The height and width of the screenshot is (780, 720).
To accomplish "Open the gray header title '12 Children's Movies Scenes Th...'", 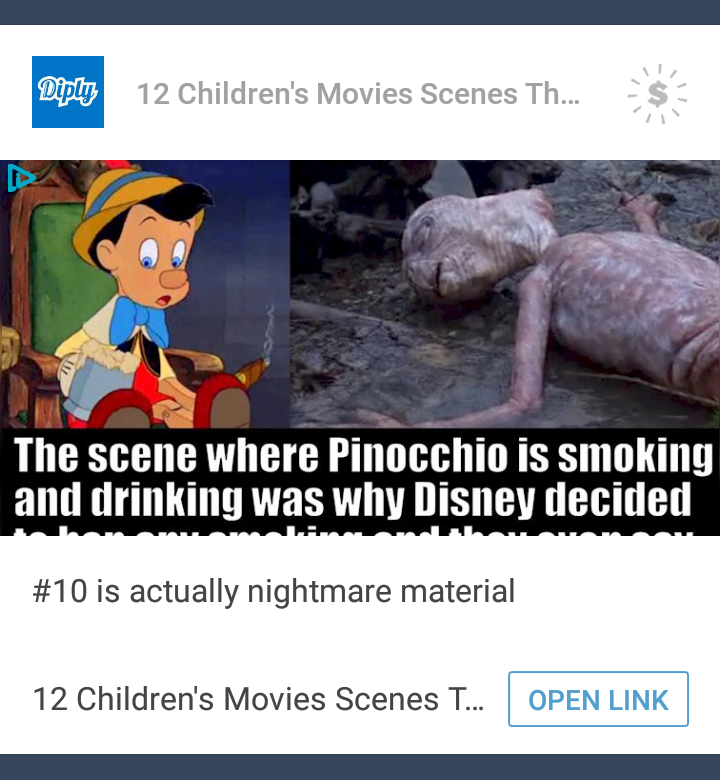I will coord(358,94).
